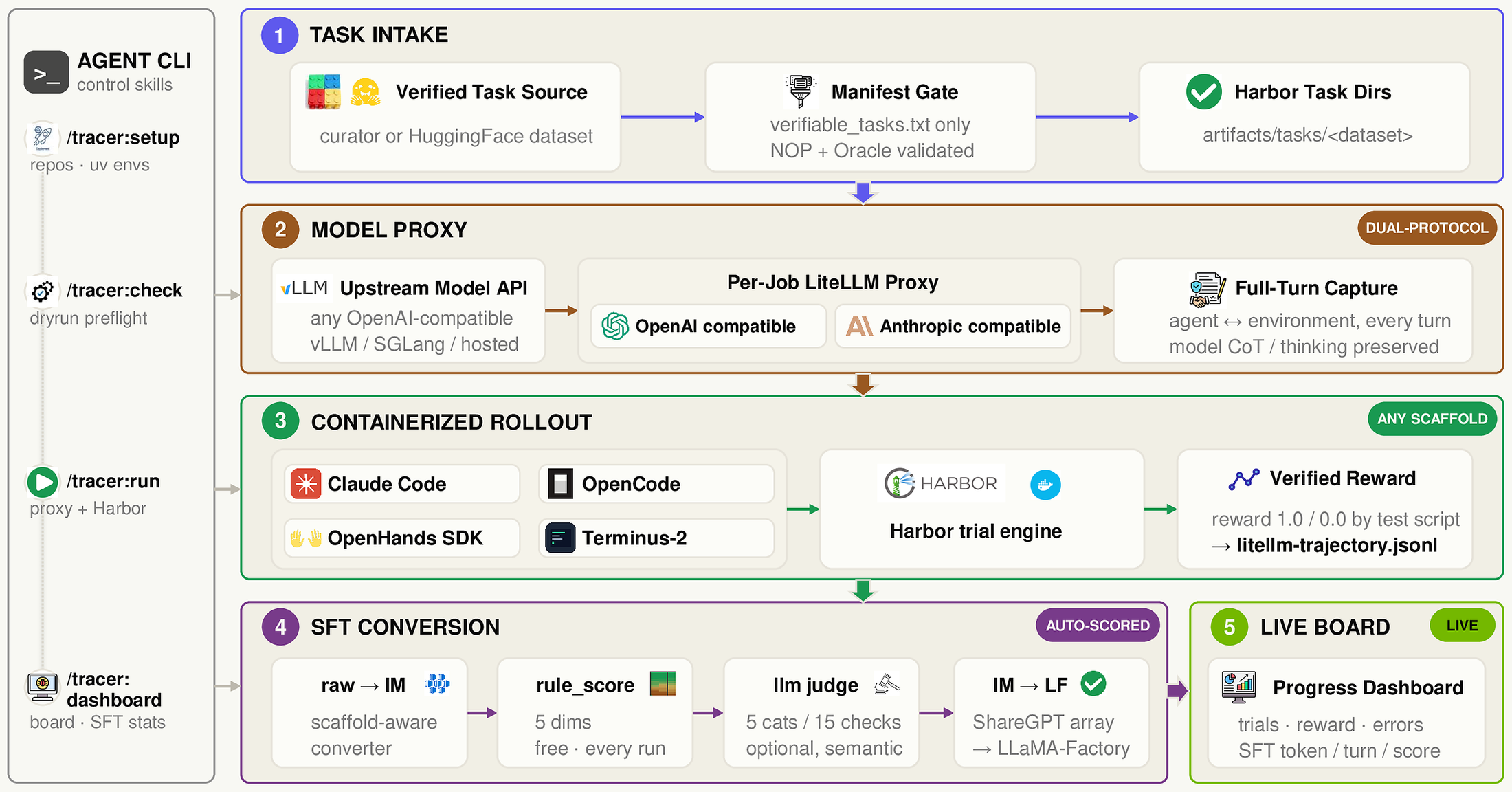Open the /tracer:setup skill label
The width and height of the screenshot is (1512, 792).
point(123,137)
